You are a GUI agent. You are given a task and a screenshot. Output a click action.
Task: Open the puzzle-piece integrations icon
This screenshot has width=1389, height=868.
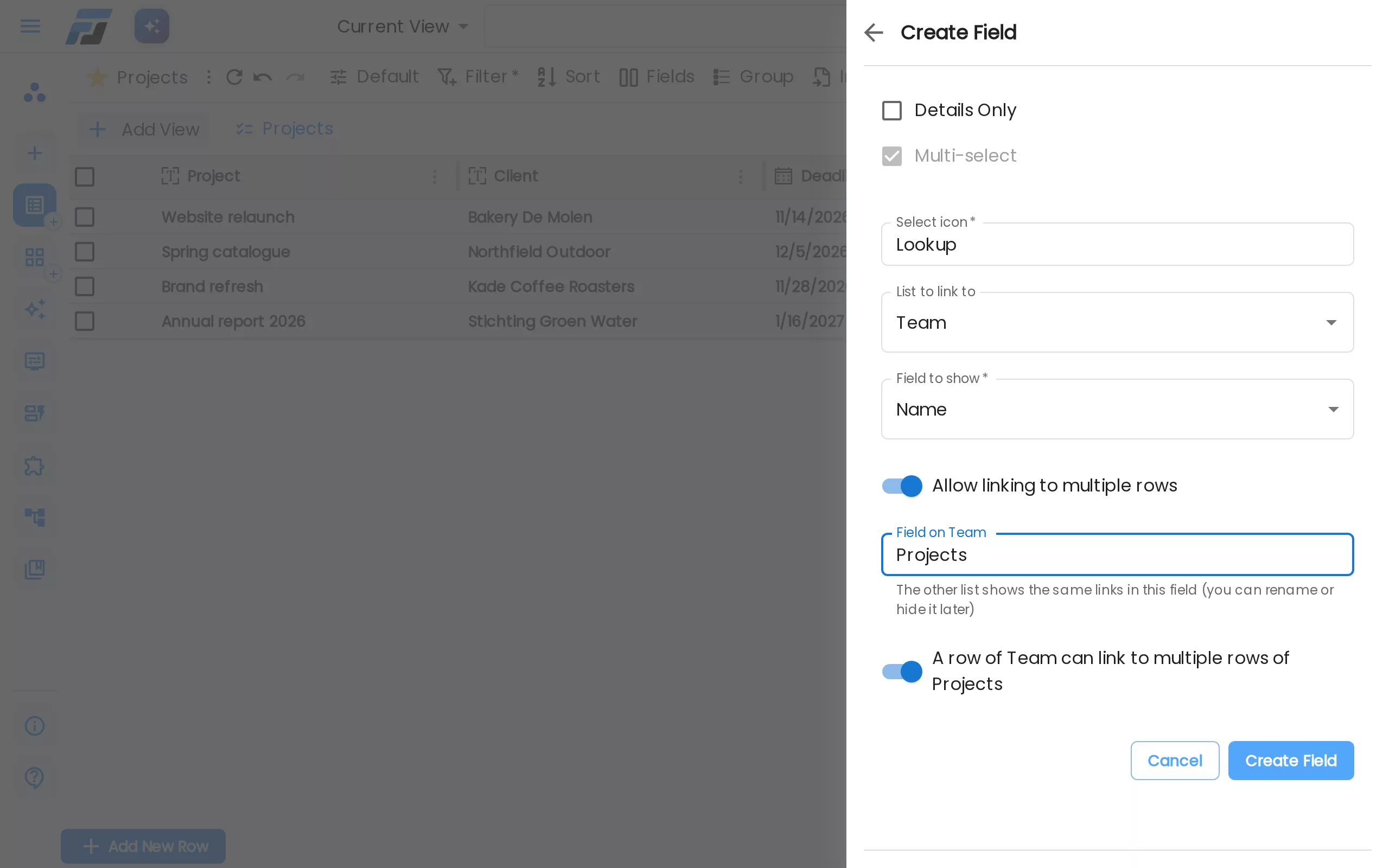(x=34, y=465)
